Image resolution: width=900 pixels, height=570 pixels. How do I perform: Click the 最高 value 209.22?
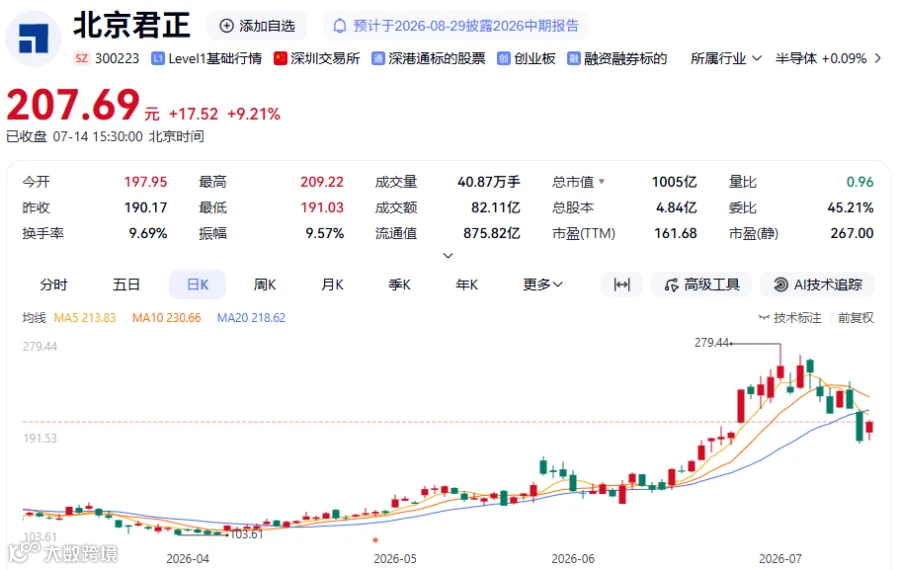tap(322, 182)
